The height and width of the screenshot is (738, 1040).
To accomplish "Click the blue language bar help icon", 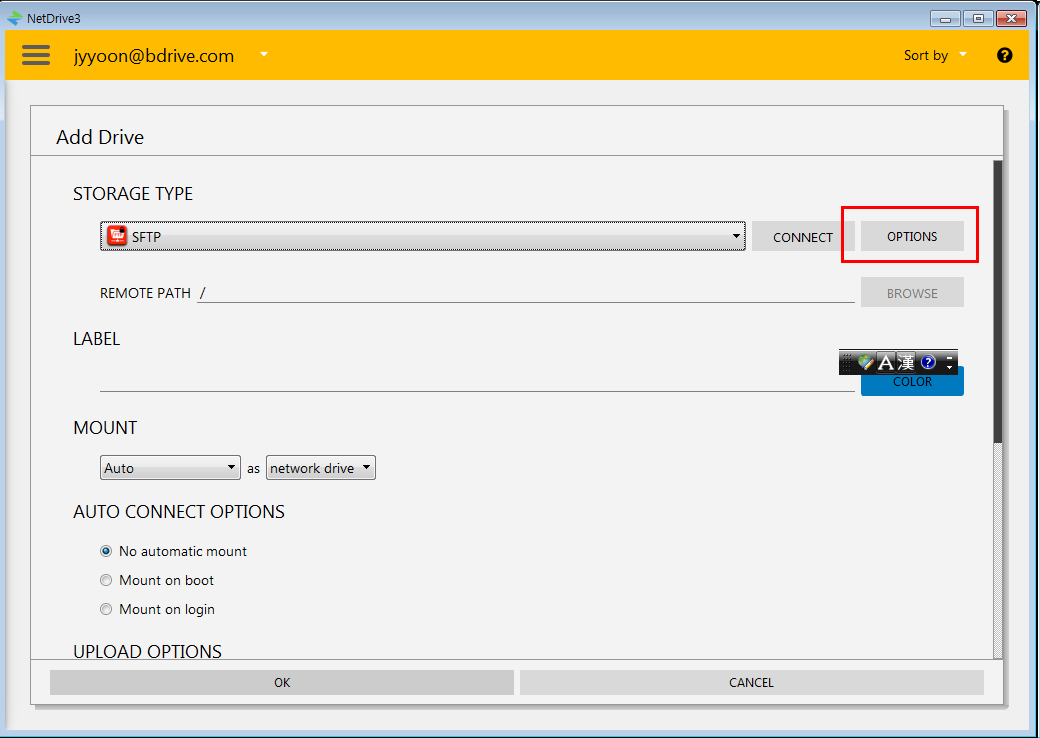I will (928, 362).
